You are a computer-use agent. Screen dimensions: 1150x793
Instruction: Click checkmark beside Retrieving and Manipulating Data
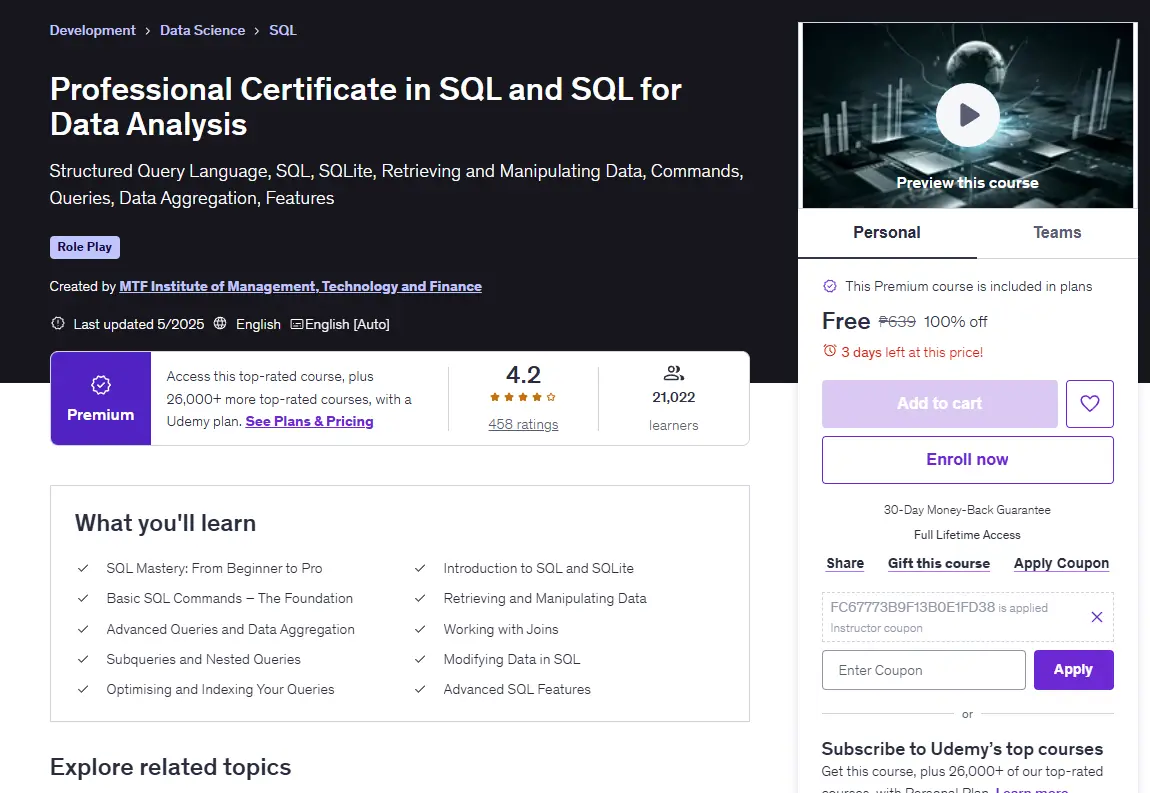(420, 599)
